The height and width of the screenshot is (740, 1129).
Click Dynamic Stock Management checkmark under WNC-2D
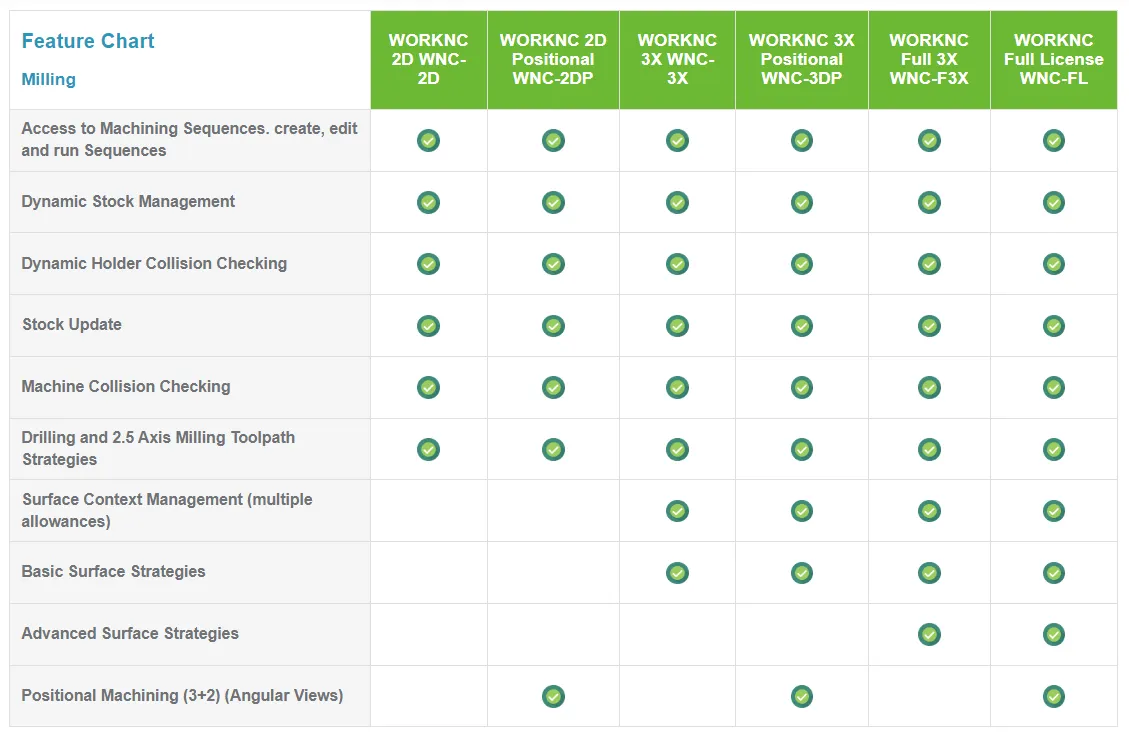coord(428,203)
